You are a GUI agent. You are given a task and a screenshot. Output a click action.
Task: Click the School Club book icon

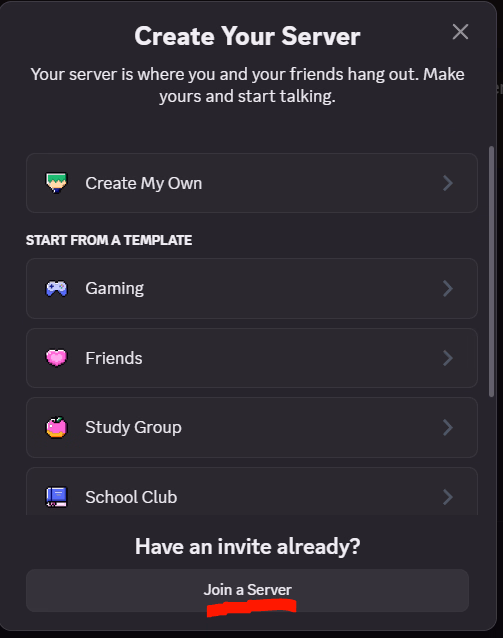[56, 497]
